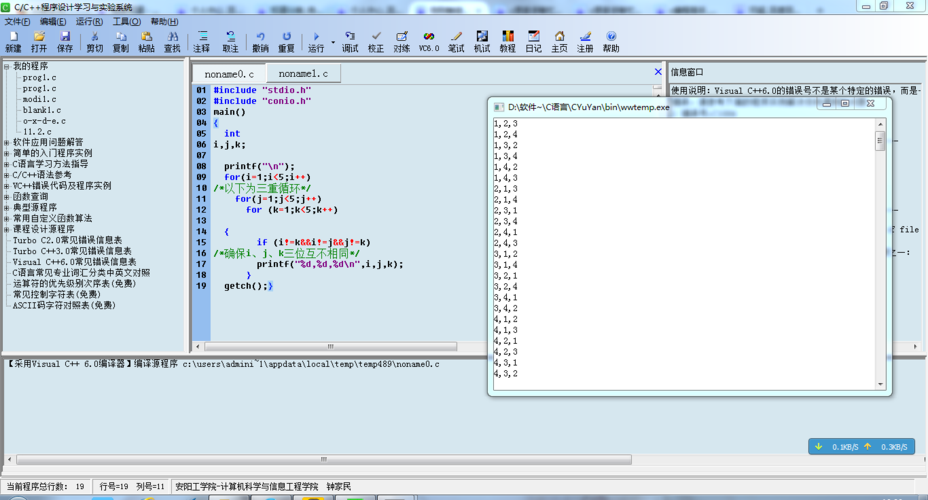Open find with the 查找 binoculars icon
928x500 pixels.
coord(172,41)
